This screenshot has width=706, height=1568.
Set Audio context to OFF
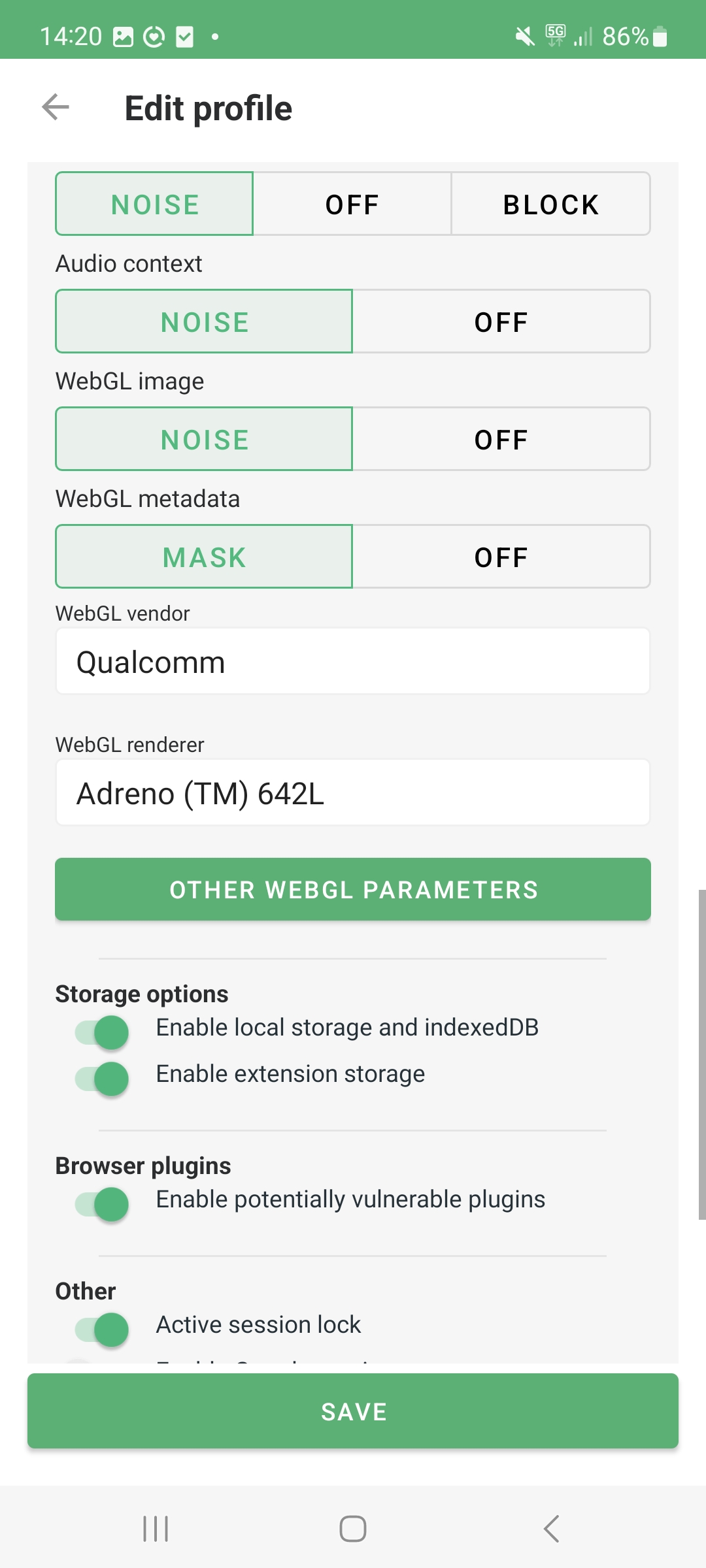[501, 321]
